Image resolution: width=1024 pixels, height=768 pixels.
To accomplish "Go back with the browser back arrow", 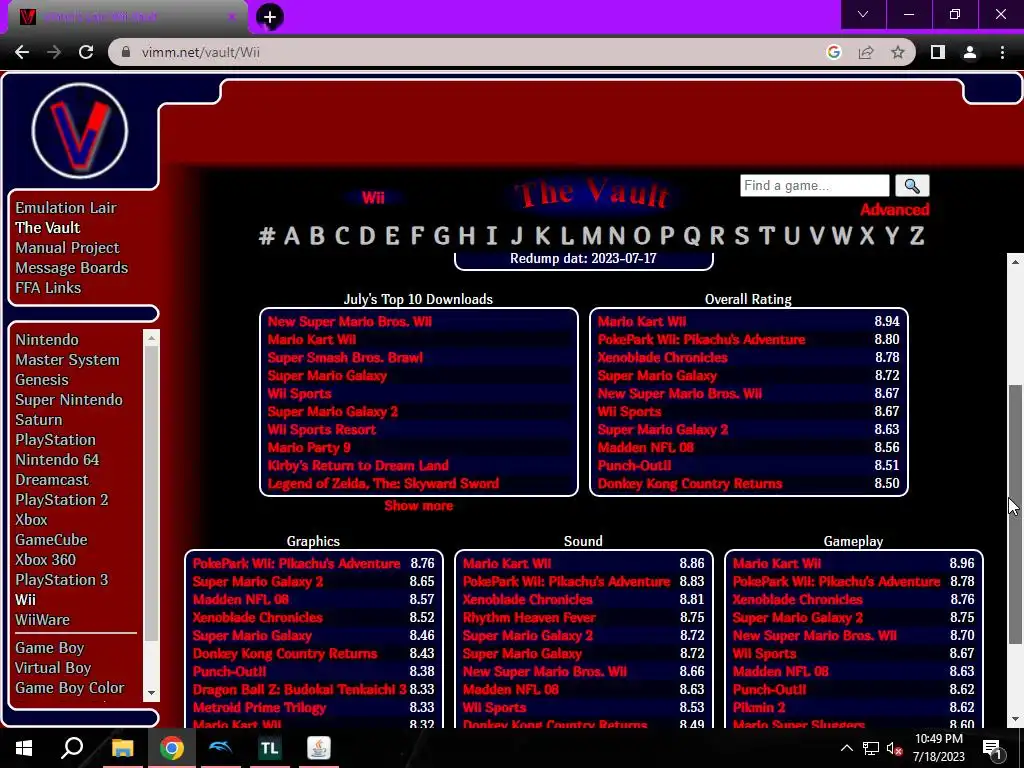I will (x=22, y=52).
